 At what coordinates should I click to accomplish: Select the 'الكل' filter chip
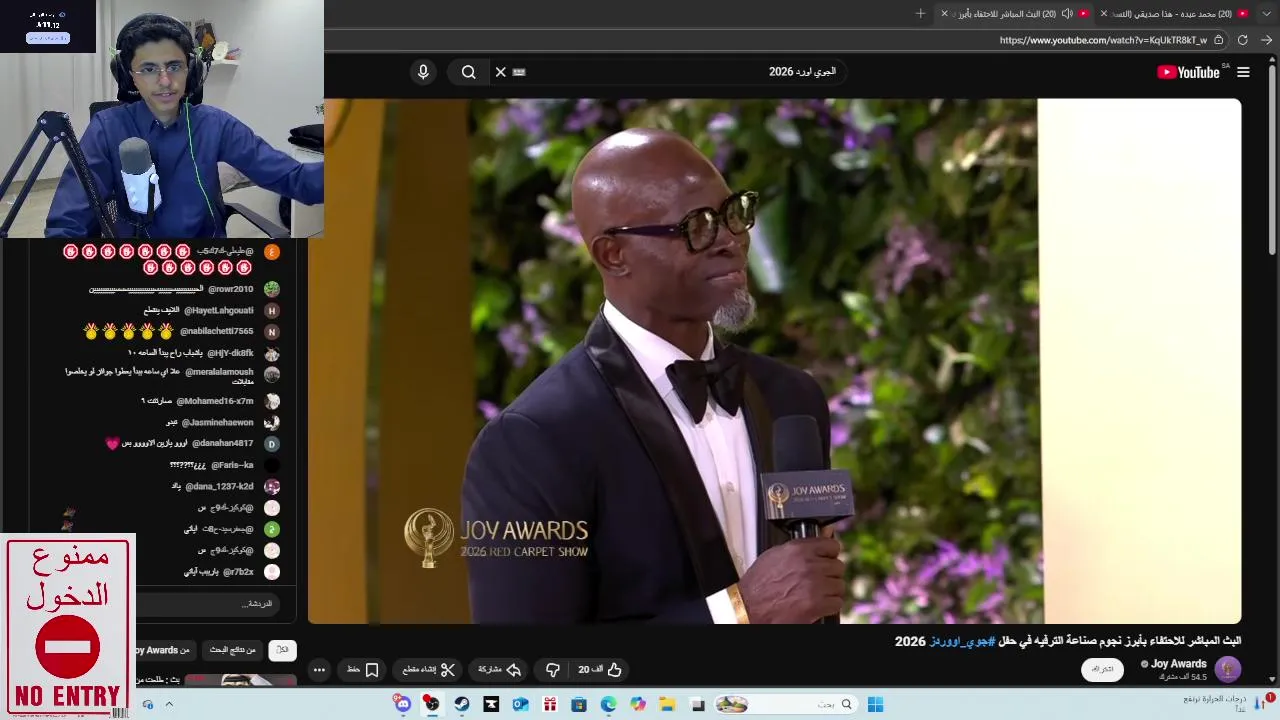click(x=282, y=650)
